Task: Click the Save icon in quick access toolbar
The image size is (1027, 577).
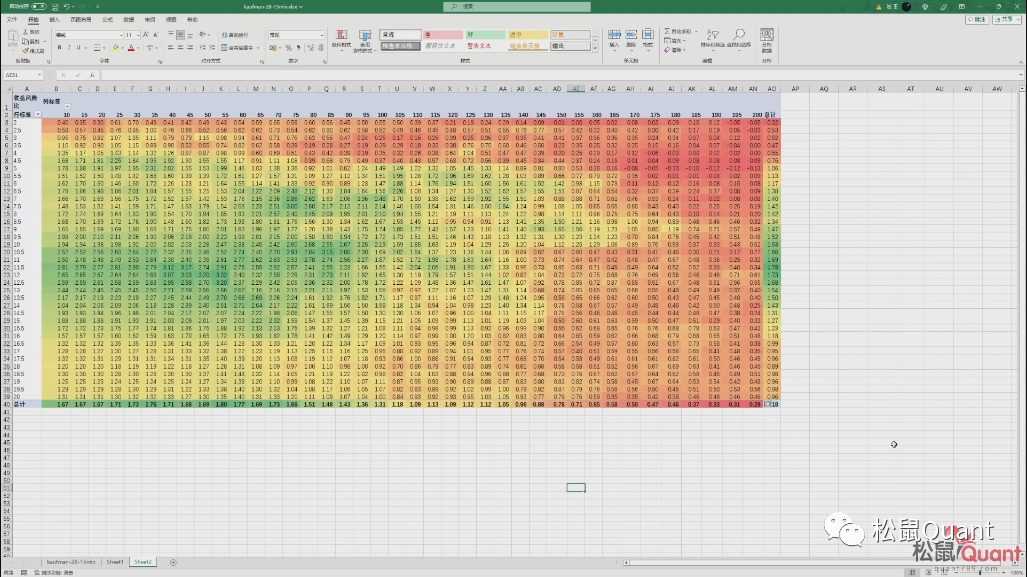Action: 55,7
